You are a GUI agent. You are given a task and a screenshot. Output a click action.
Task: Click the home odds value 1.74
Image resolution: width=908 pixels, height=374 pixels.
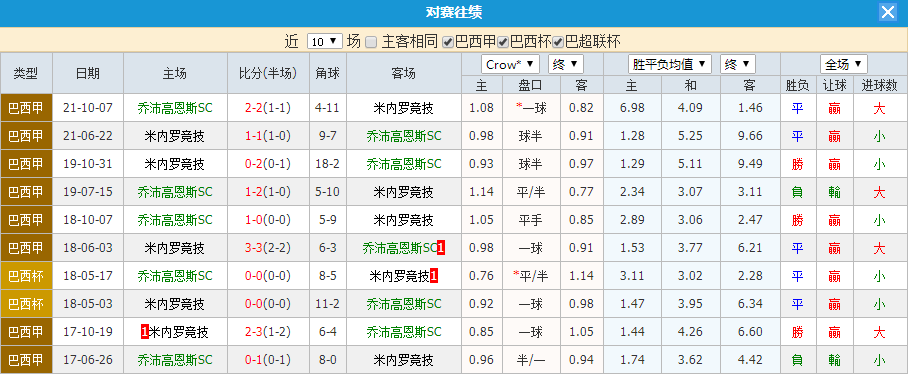tap(632, 360)
